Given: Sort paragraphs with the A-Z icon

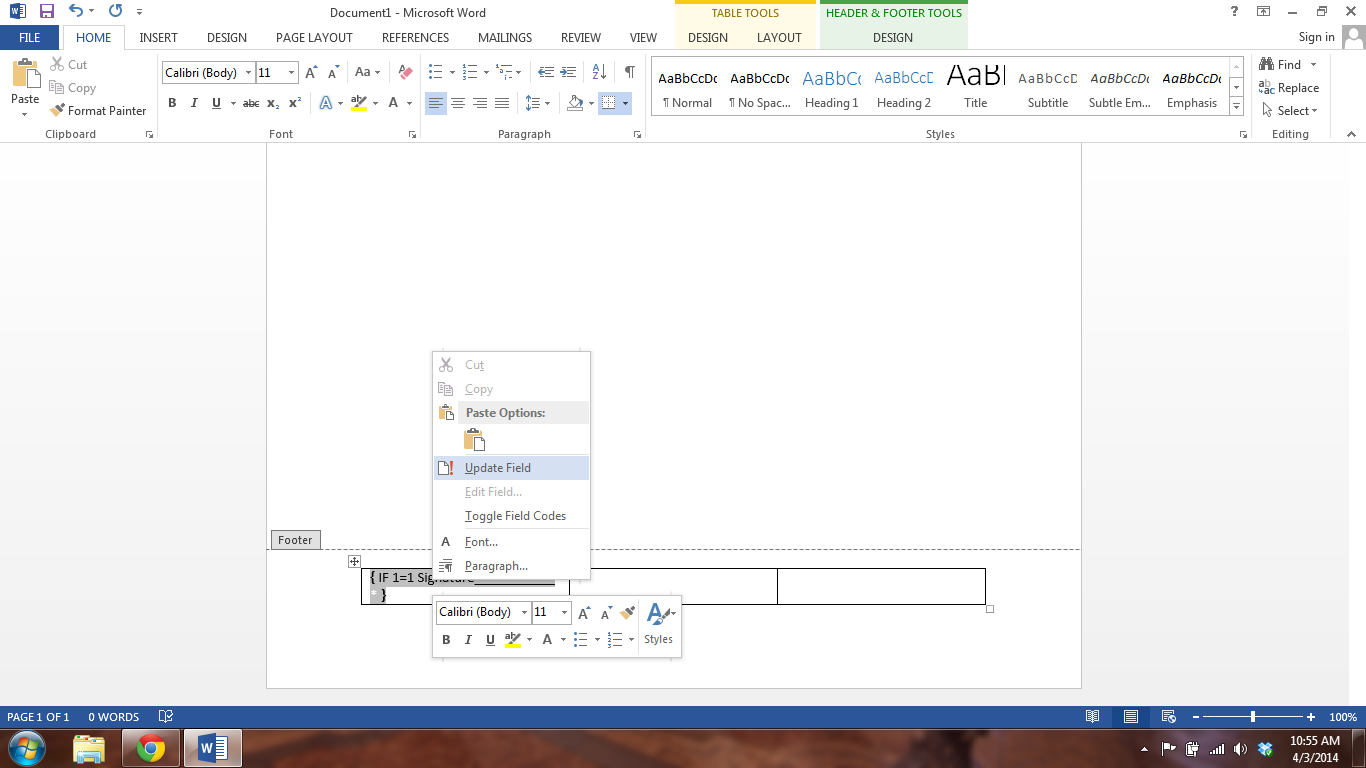Looking at the screenshot, I should coord(599,73).
